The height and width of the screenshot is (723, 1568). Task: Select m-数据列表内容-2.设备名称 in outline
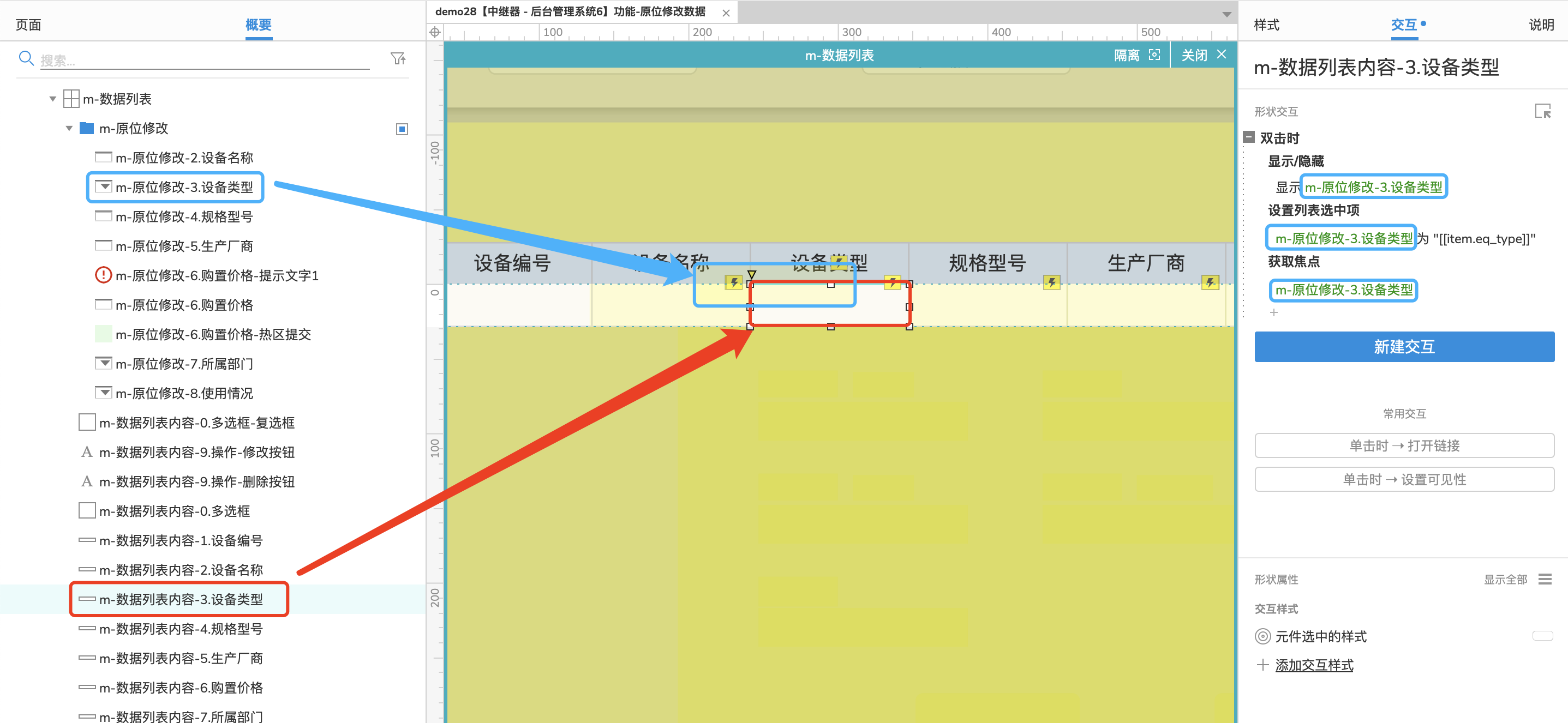tap(181, 570)
